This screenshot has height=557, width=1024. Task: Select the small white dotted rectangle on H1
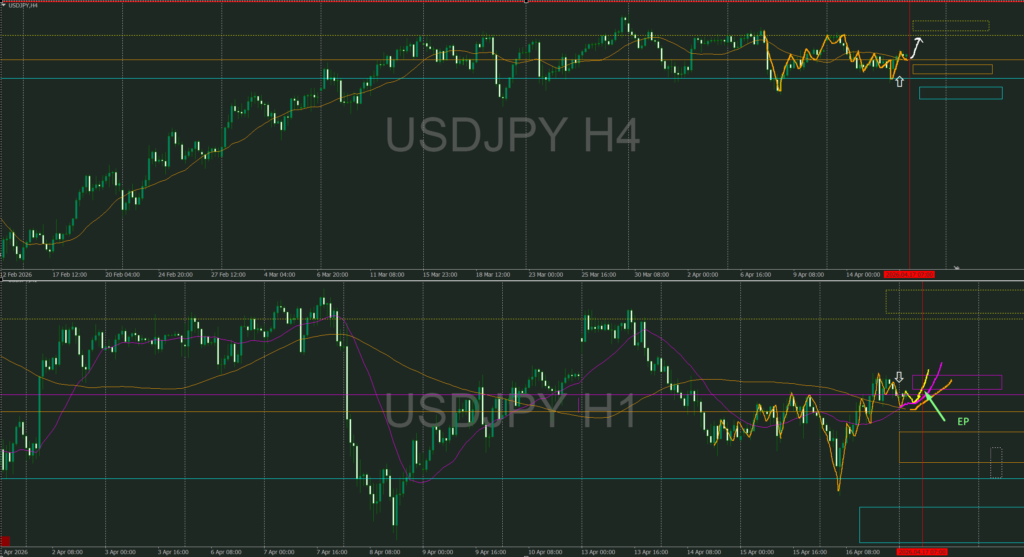click(995, 462)
